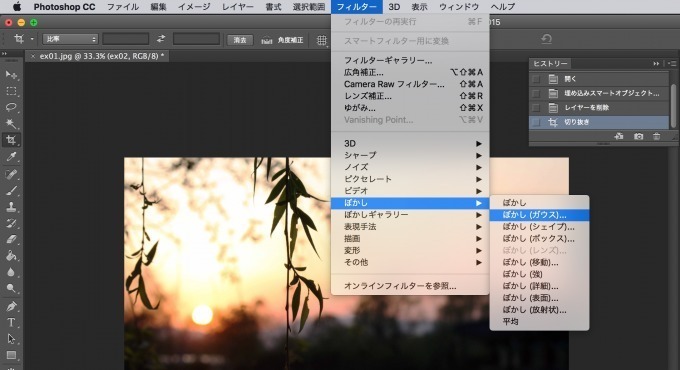
Task: Click the straighten (角度補正) icon
Action: (x=266, y=40)
